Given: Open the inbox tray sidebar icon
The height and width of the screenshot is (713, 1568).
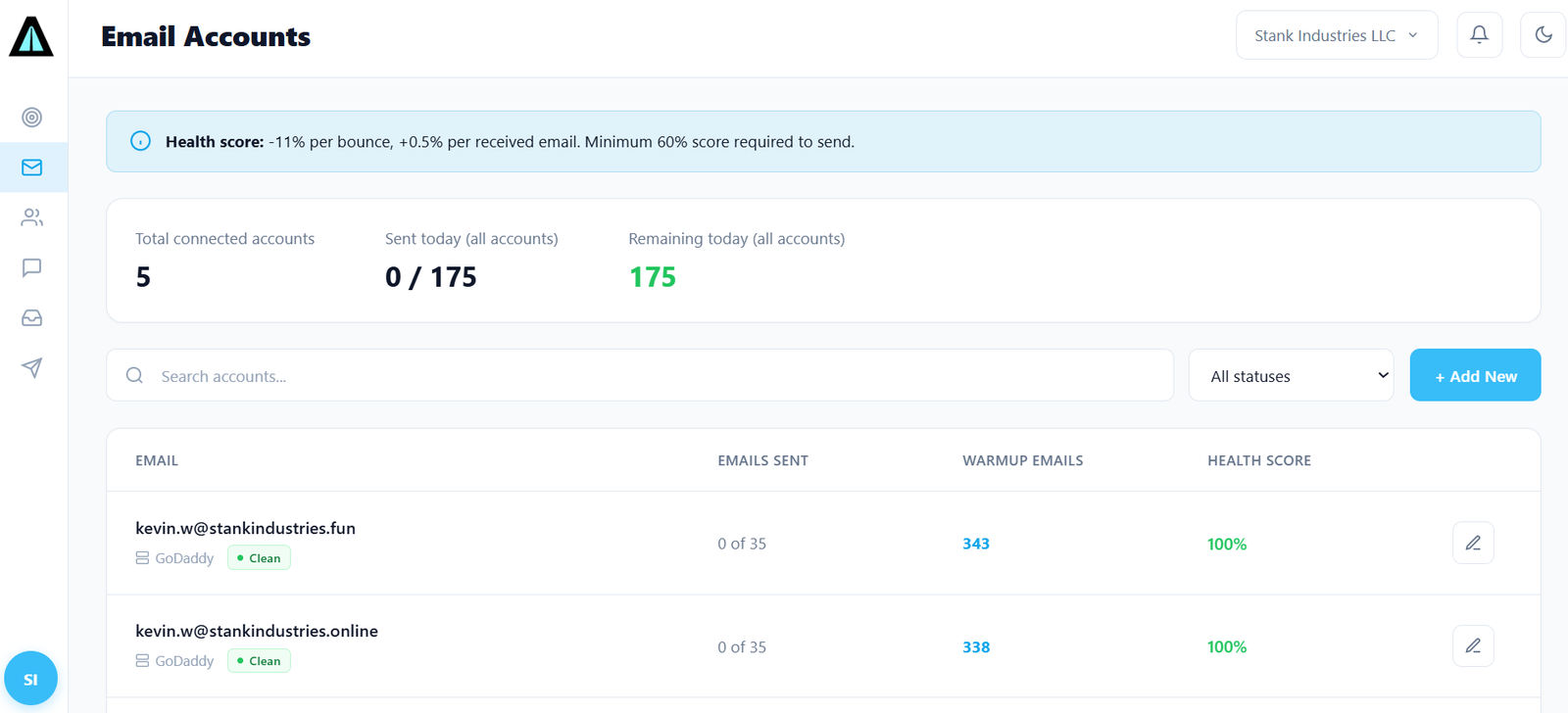Looking at the screenshot, I should tap(32, 317).
